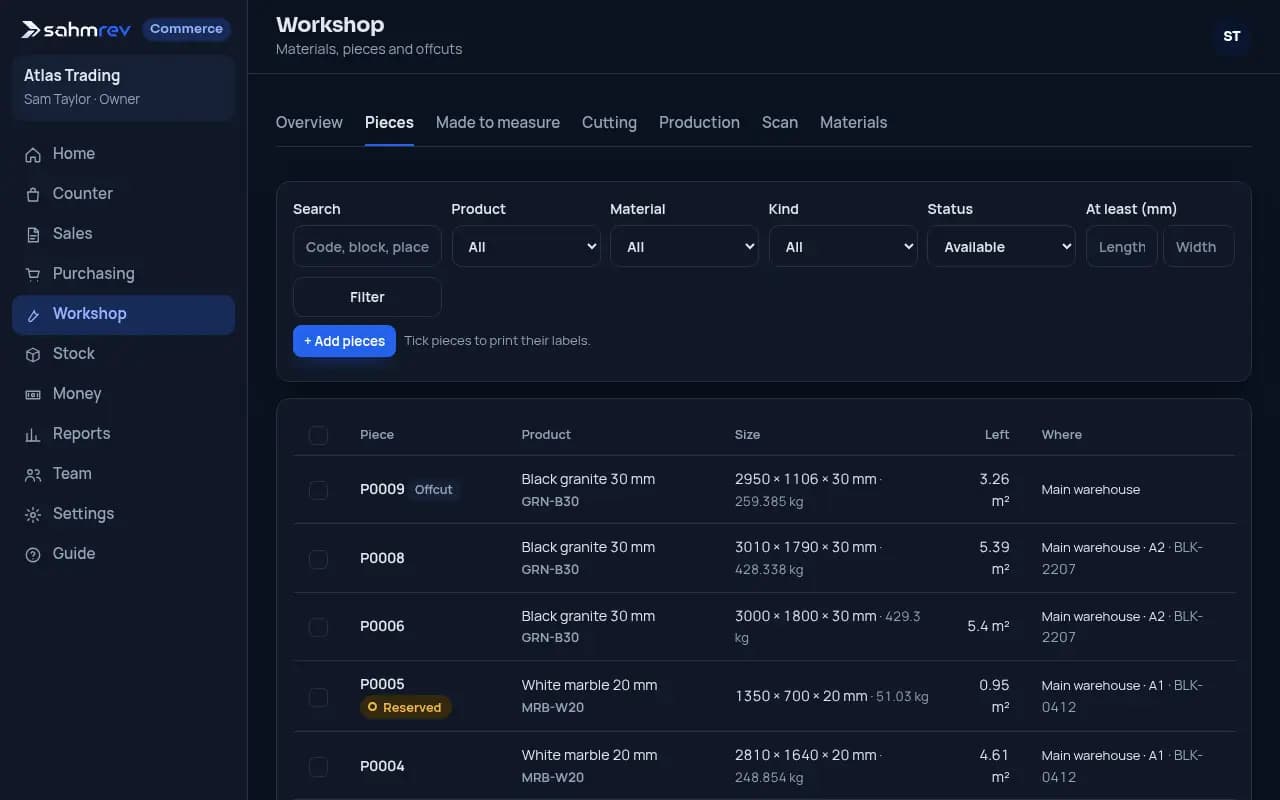
Task: Click the Guide help icon in sidebar
Action: (x=33, y=554)
